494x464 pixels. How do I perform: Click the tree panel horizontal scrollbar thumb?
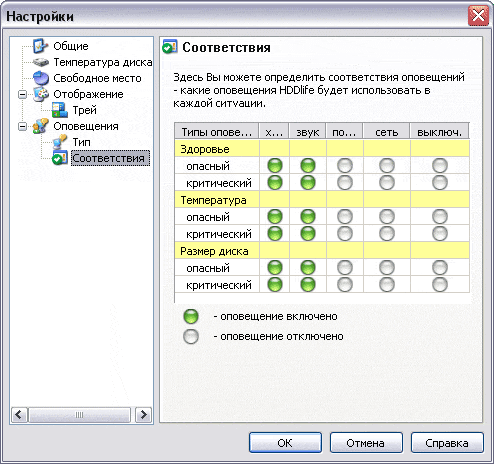pos(79,415)
